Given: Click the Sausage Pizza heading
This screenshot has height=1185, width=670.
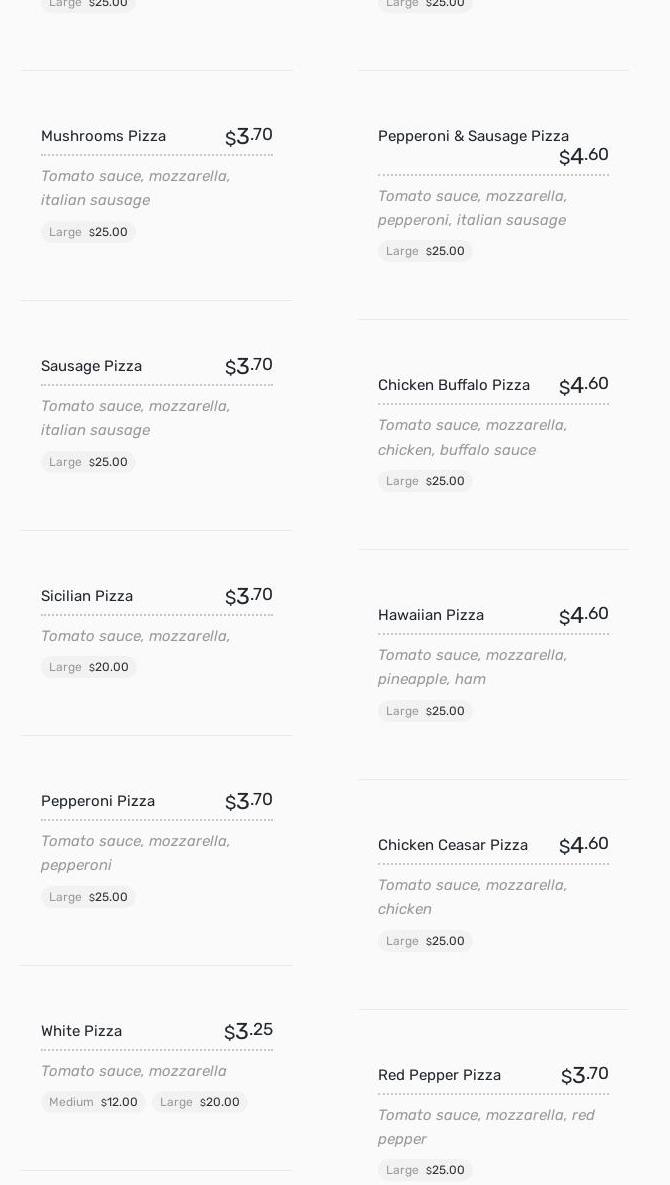Looking at the screenshot, I should (91, 366).
